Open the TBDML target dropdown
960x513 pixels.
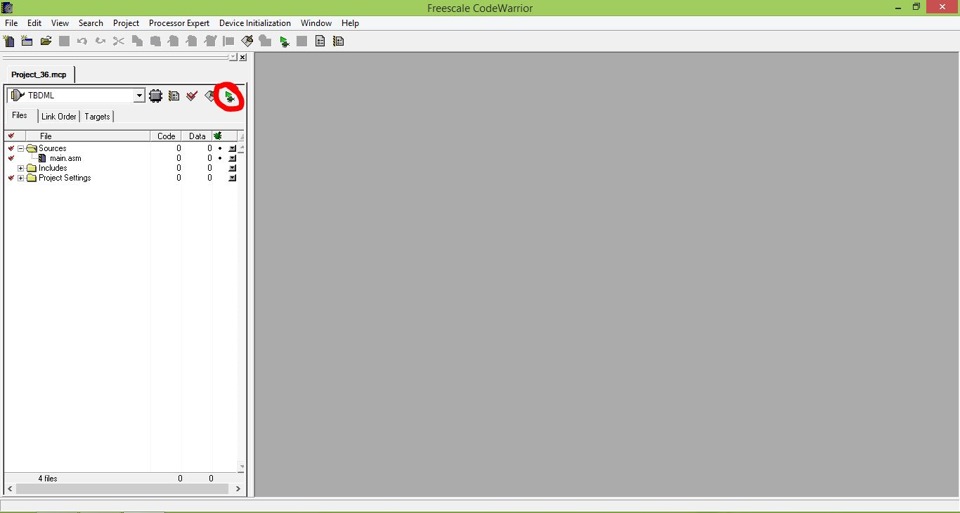[139, 95]
